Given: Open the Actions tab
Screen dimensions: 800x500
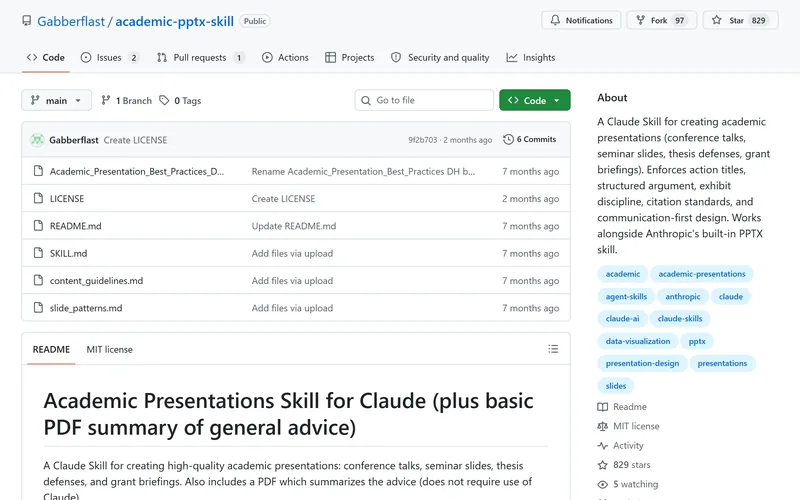Looking at the screenshot, I should [285, 58].
